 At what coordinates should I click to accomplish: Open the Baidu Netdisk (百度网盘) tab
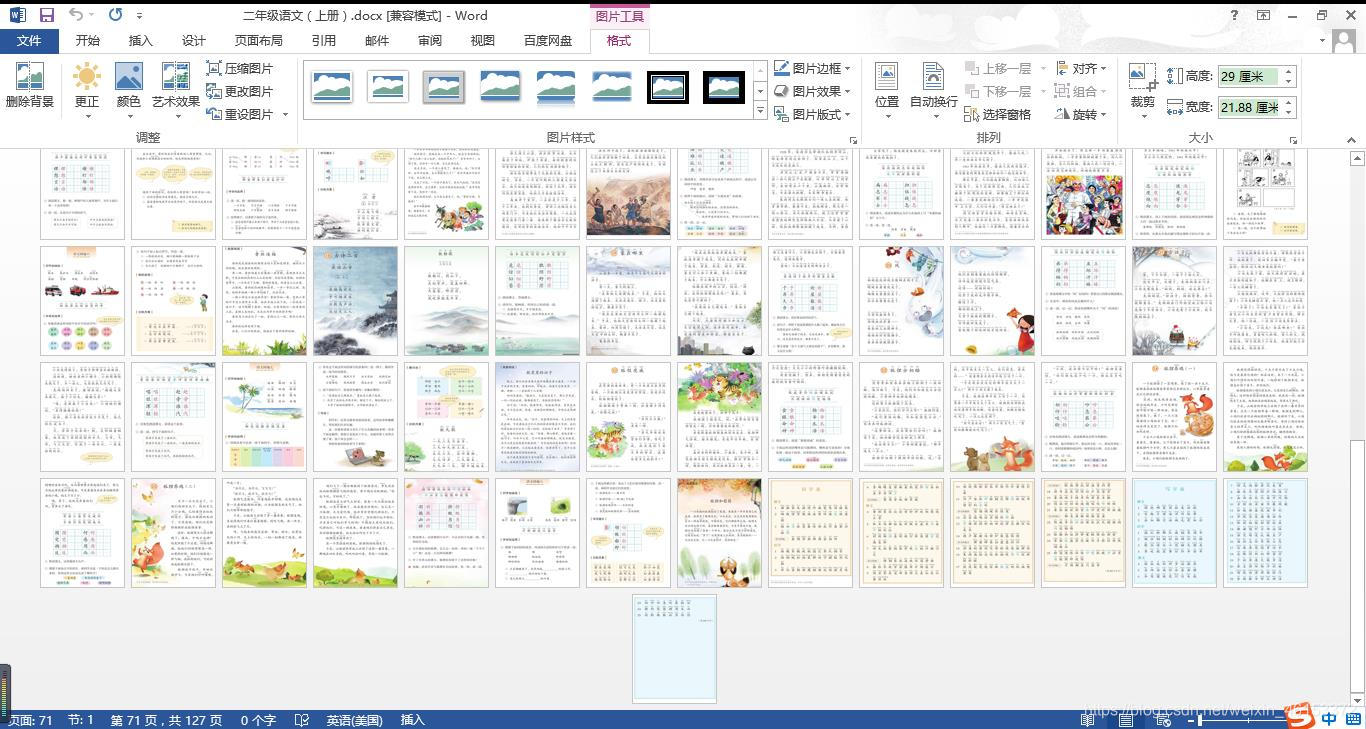[548, 41]
